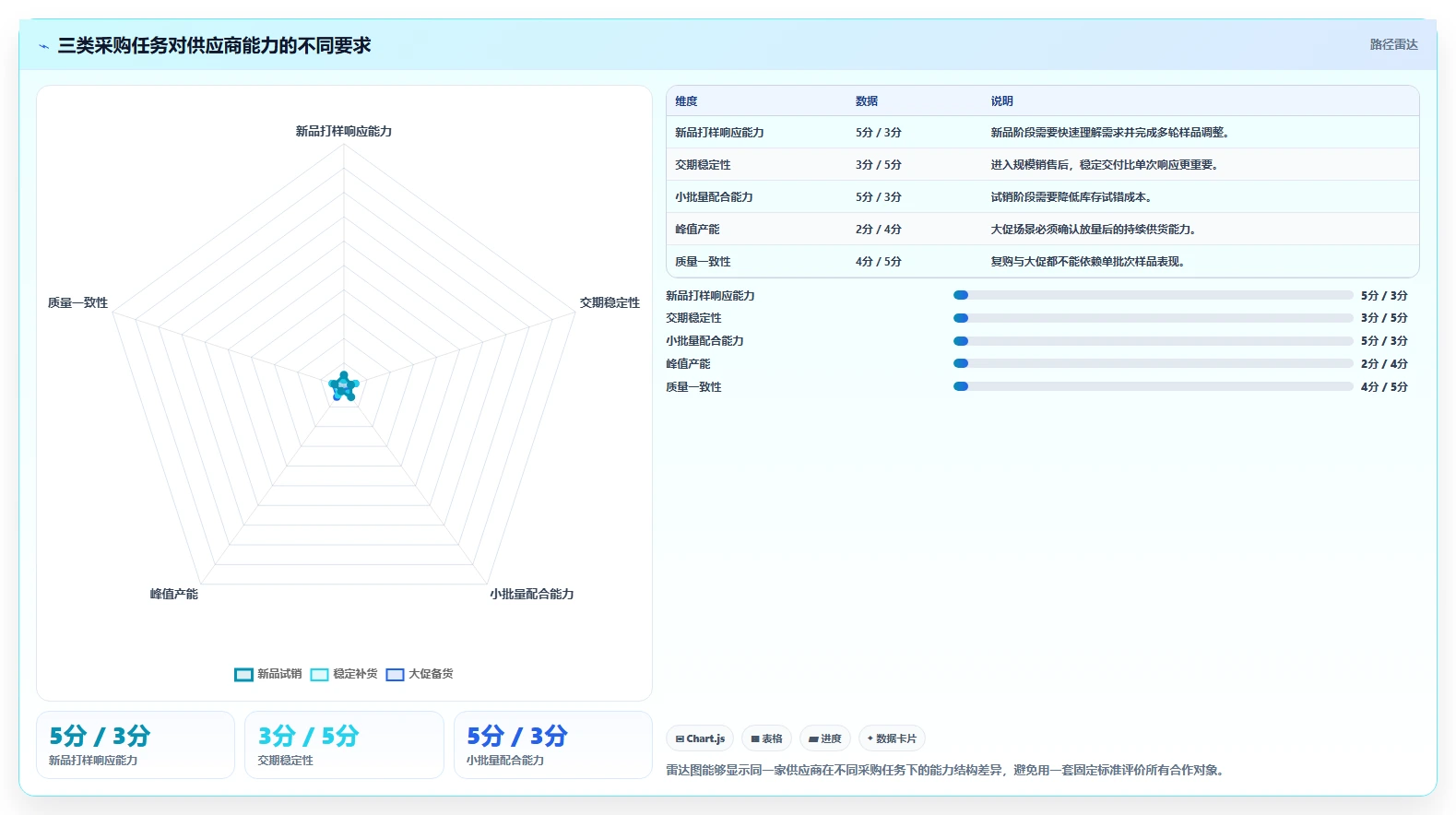Select the 数据卡片 tag chip

[892, 738]
